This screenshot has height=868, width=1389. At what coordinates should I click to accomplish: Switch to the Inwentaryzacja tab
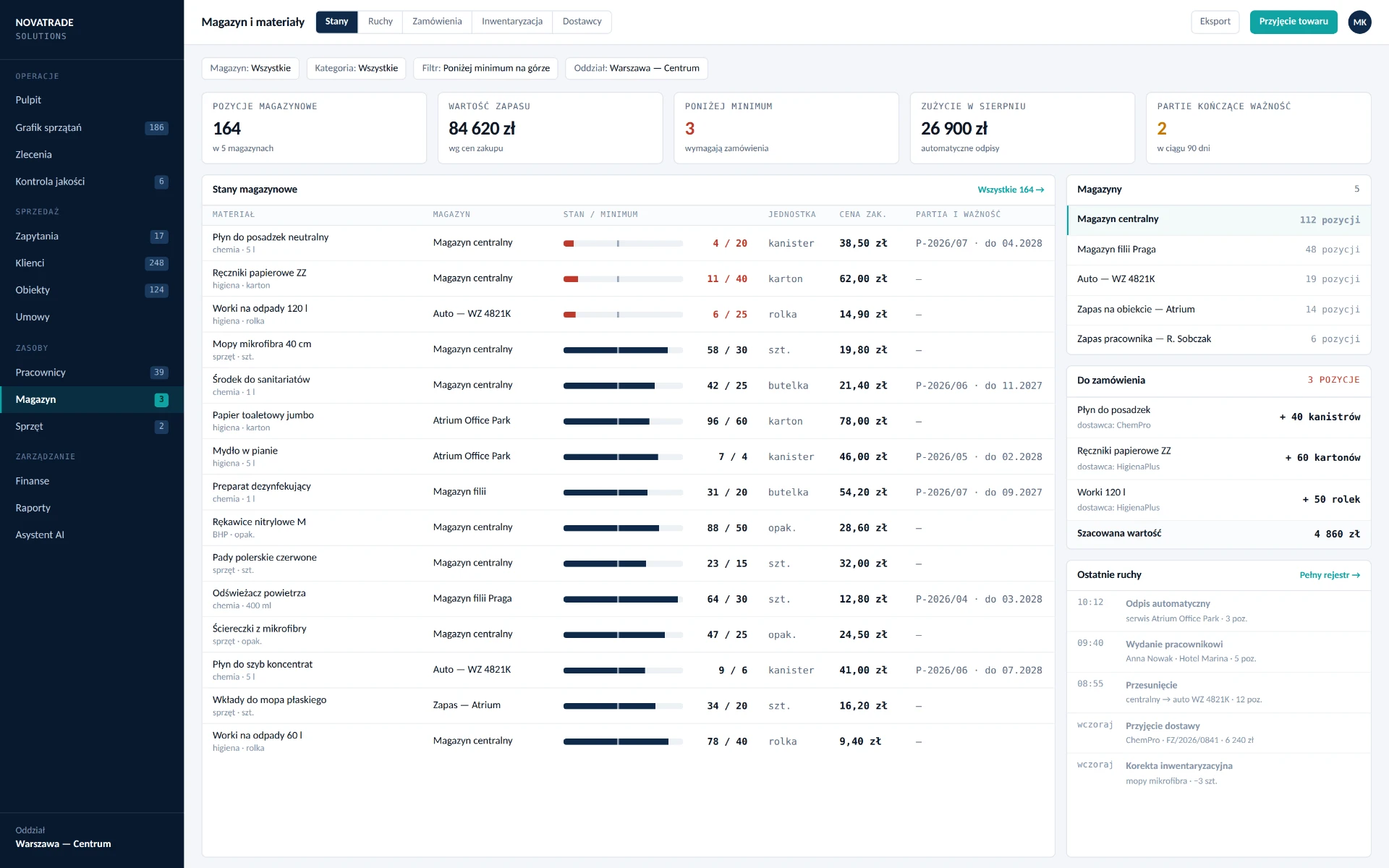tap(512, 22)
